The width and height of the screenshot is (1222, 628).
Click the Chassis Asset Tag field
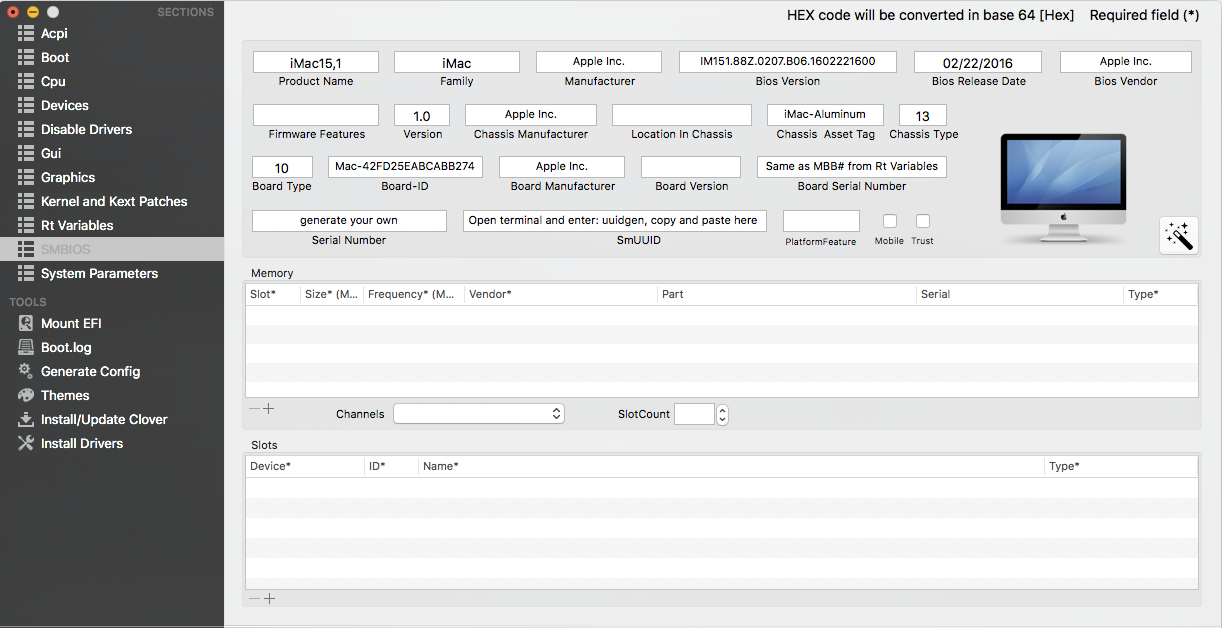tap(826, 115)
